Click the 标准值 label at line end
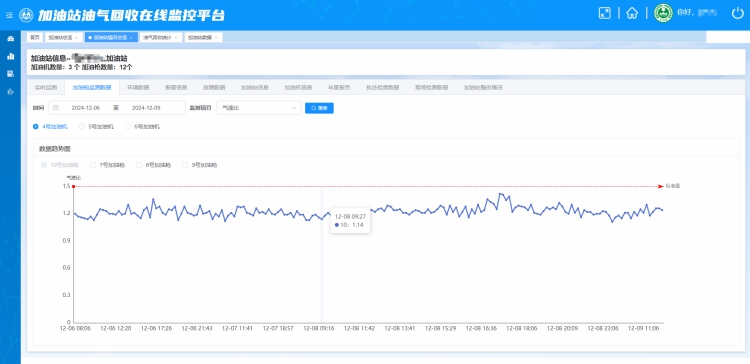The height and width of the screenshot is (364, 750). click(x=673, y=186)
